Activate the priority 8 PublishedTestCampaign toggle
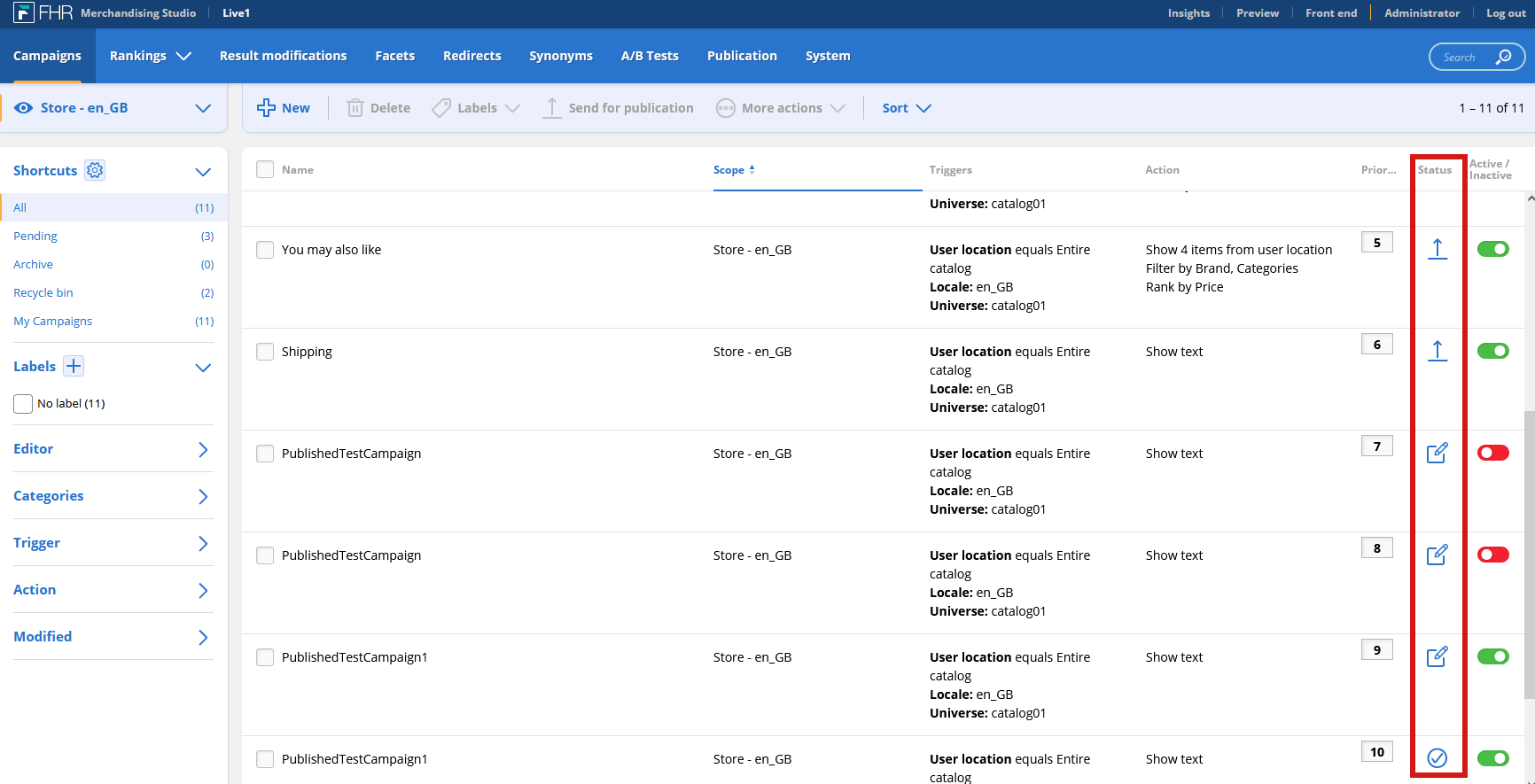The width and height of the screenshot is (1535, 784). tap(1492, 555)
